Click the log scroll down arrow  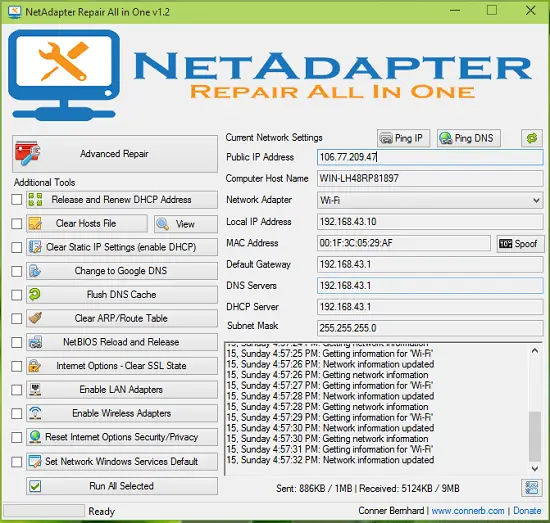pyautogui.click(x=535, y=468)
